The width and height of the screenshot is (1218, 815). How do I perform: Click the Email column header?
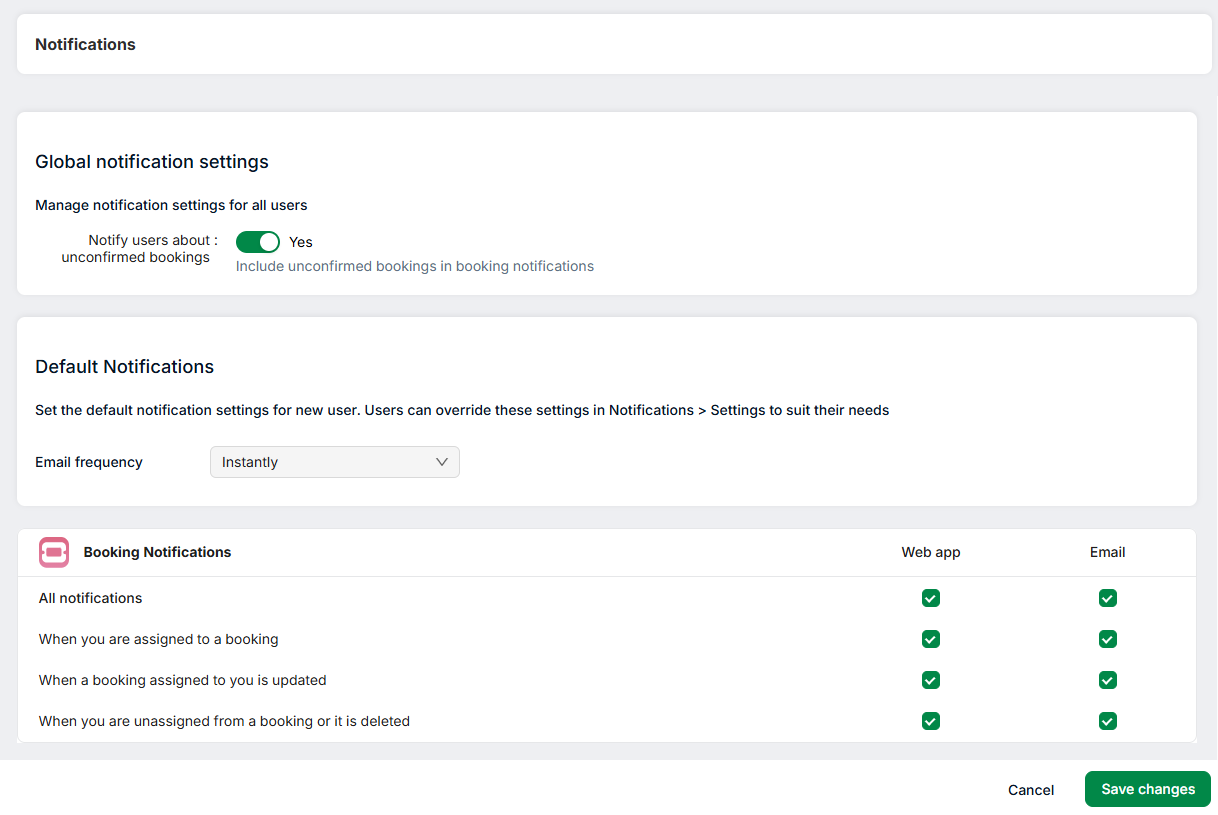coord(1107,552)
